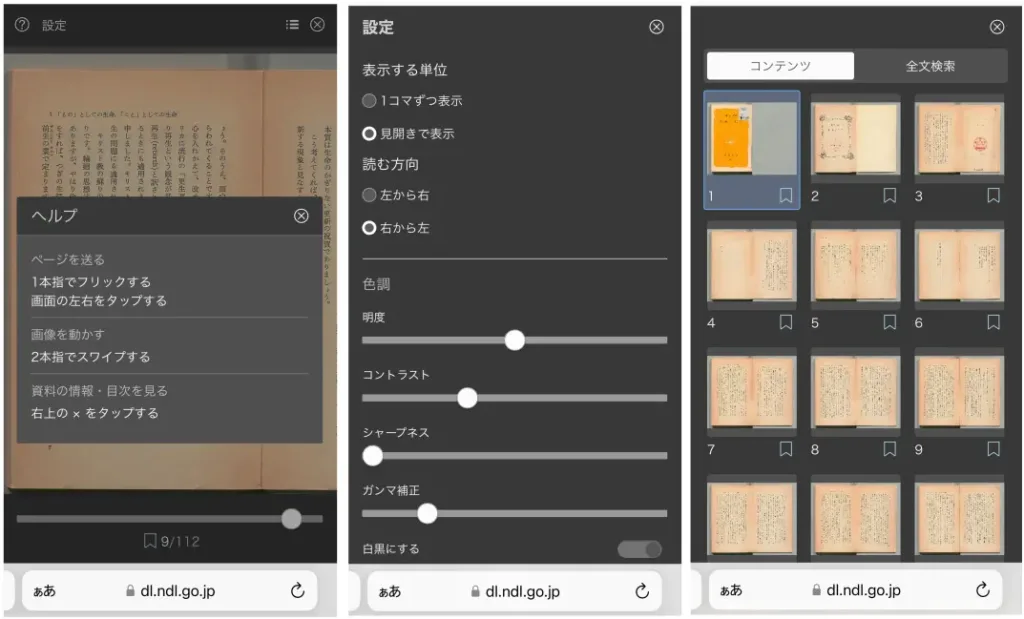This screenshot has width=1024, height=619.
Task: Toggle the 白黒にする switch
Action: pyautogui.click(x=640, y=549)
